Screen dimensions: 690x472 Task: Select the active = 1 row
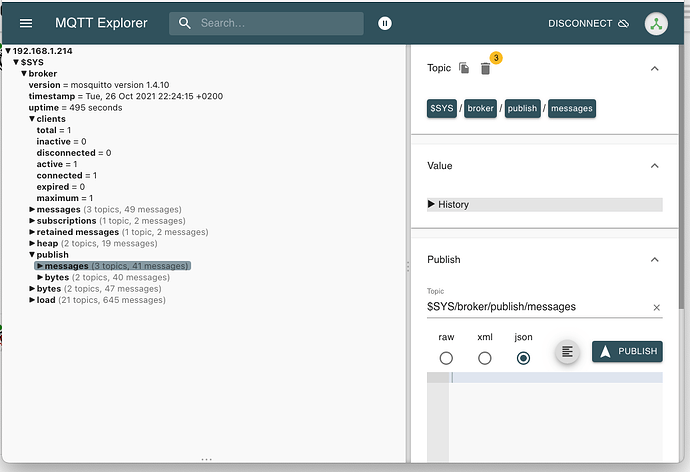(57, 164)
